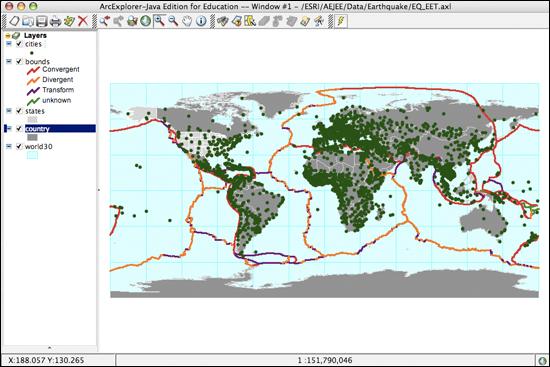The image size is (550, 367).
Task: Click the arrow at the layer panel's bottom
Action: pos(49,348)
